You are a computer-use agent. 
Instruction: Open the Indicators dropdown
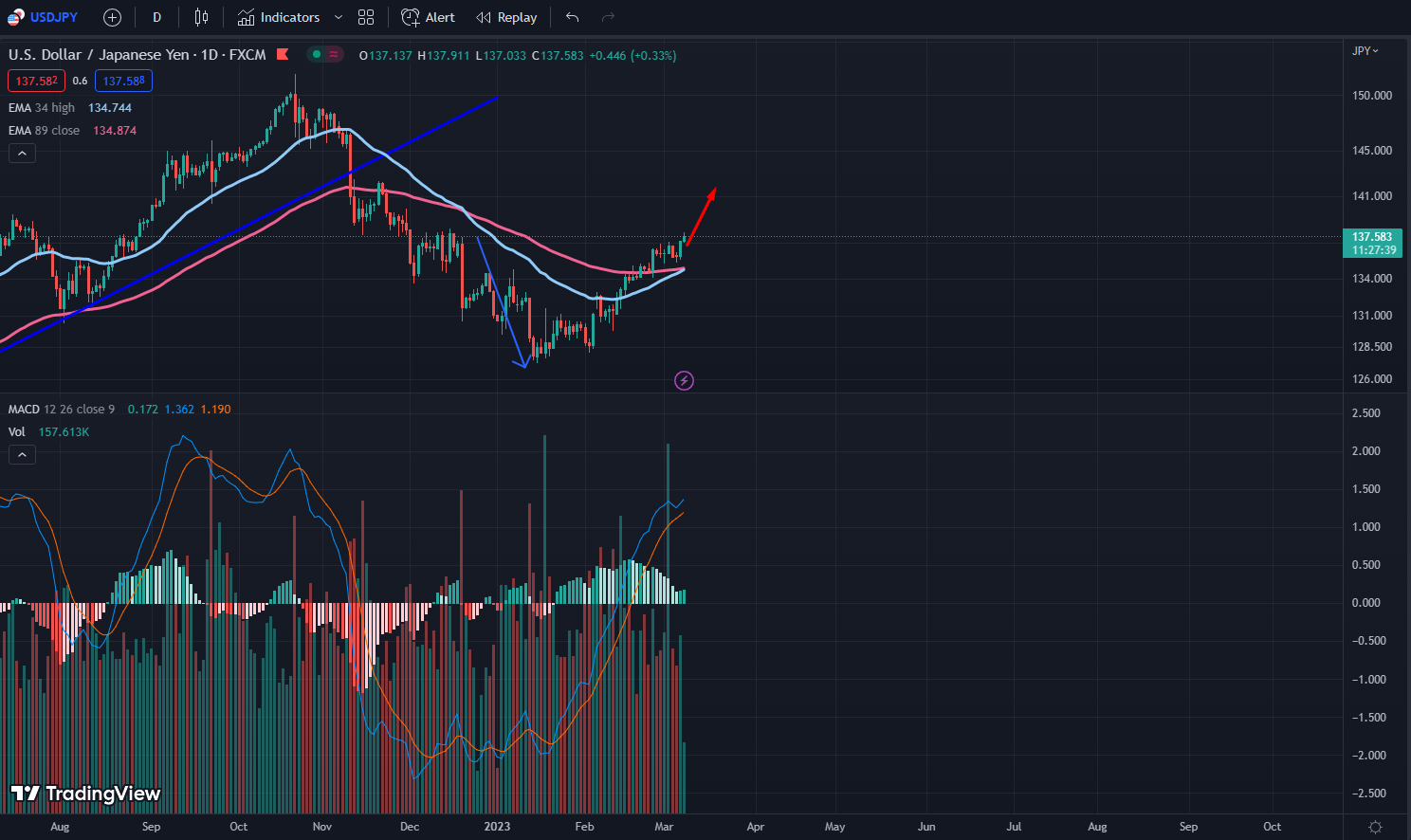280,16
